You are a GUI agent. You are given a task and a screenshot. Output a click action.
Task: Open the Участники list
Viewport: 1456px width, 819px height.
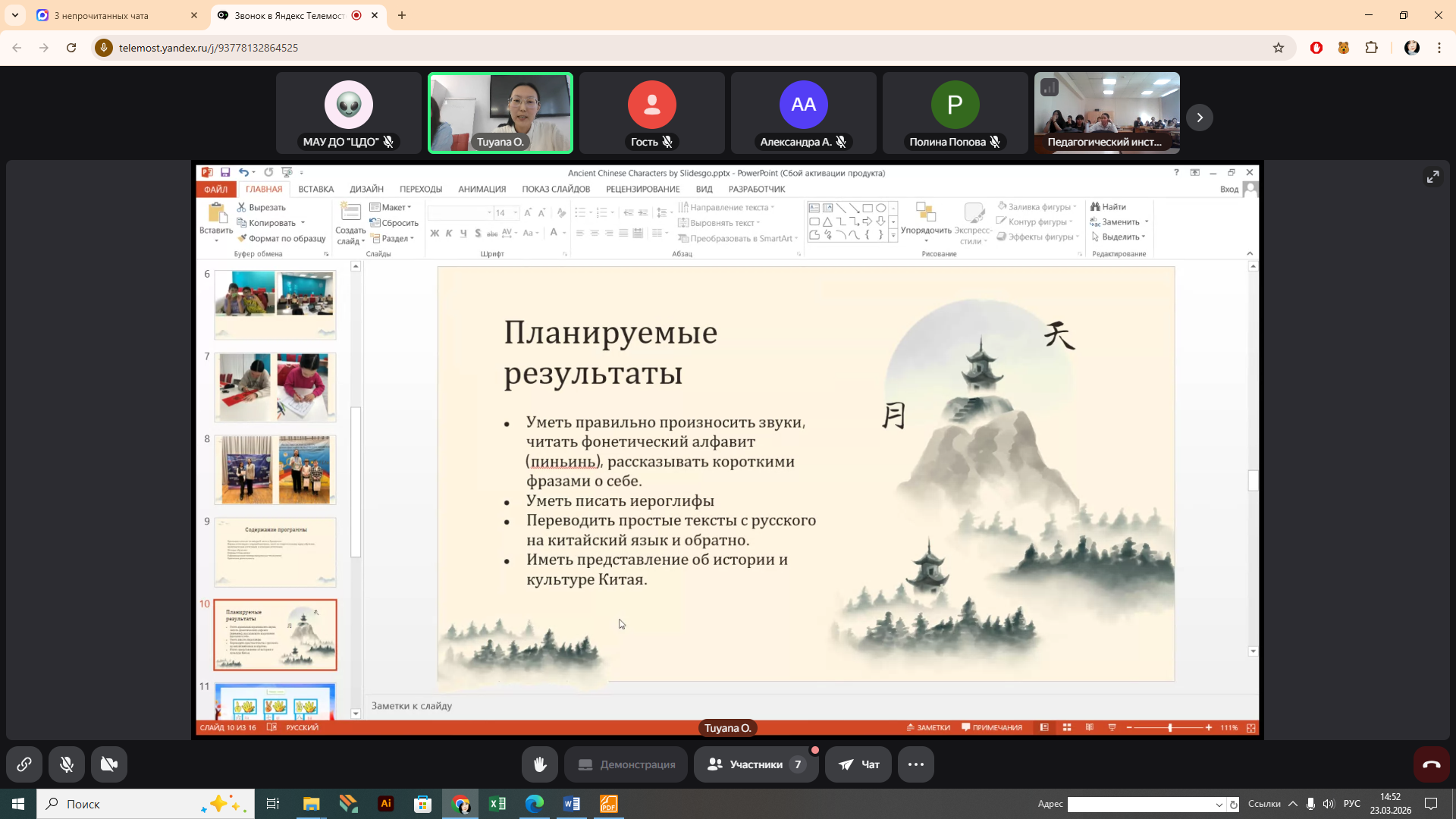pos(755,764)
